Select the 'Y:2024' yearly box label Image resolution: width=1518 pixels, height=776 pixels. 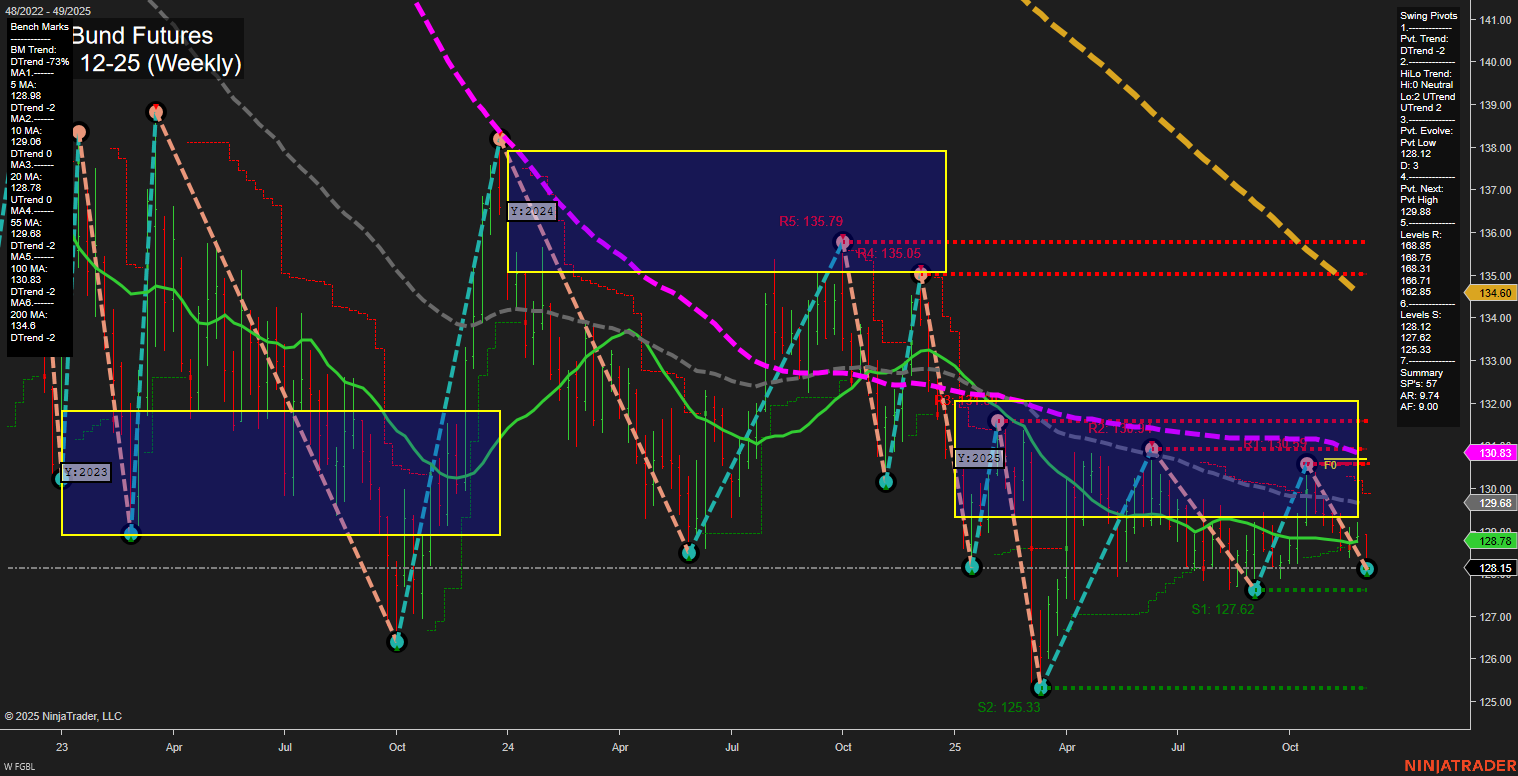pos(532,211)
